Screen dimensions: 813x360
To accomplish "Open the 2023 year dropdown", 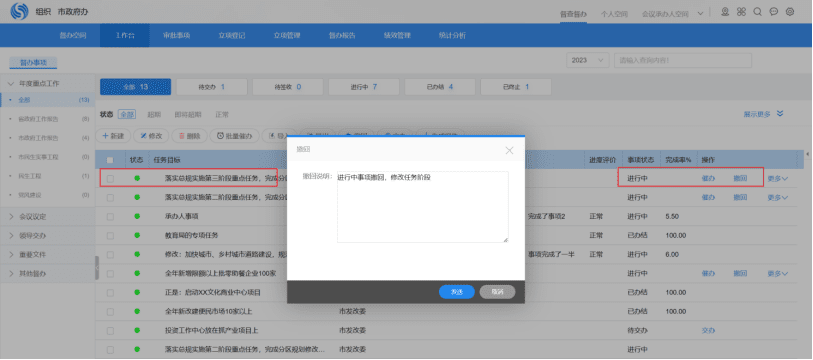I will 587,60.
